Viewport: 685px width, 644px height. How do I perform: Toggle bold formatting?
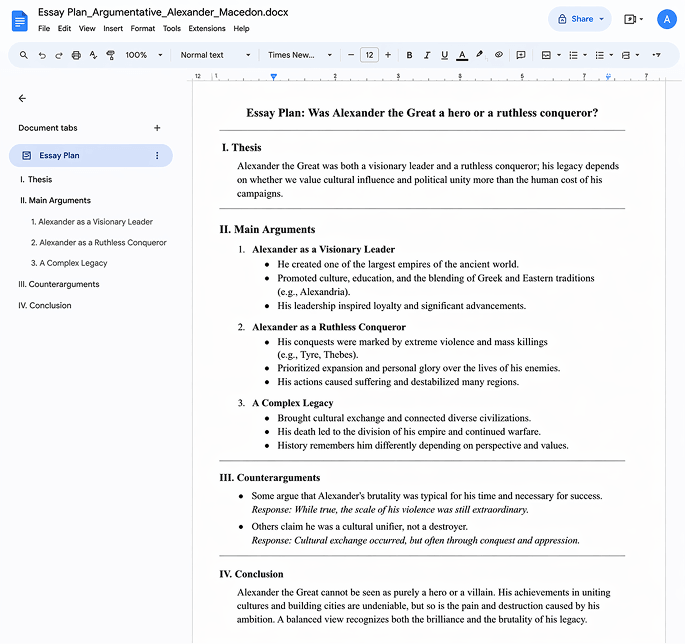409,55
